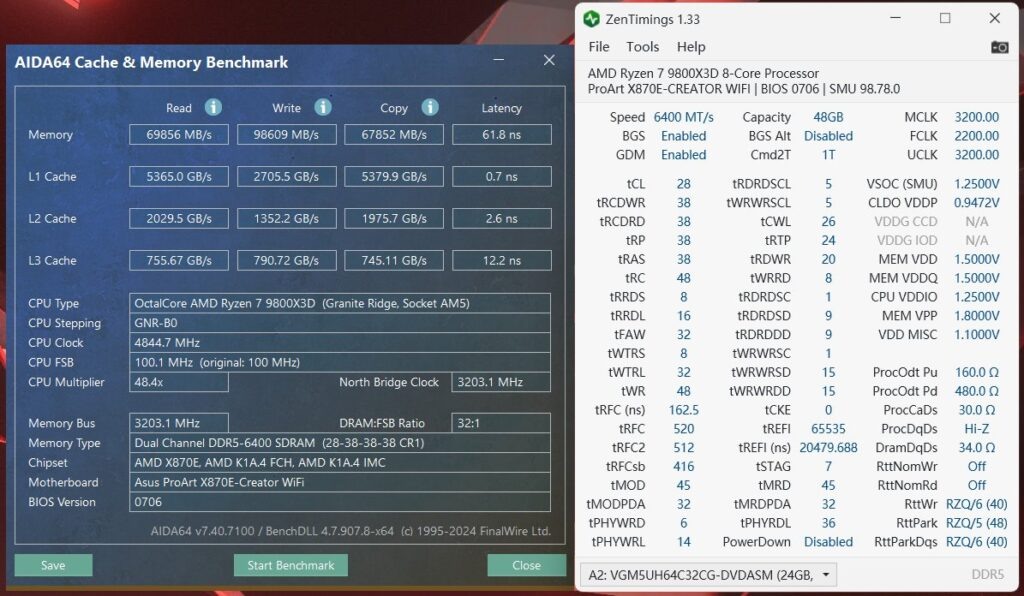Click the Read info icon in AIDA64
The width and height of the screenshot is (1024, 596).
click(x=213, y=107)
